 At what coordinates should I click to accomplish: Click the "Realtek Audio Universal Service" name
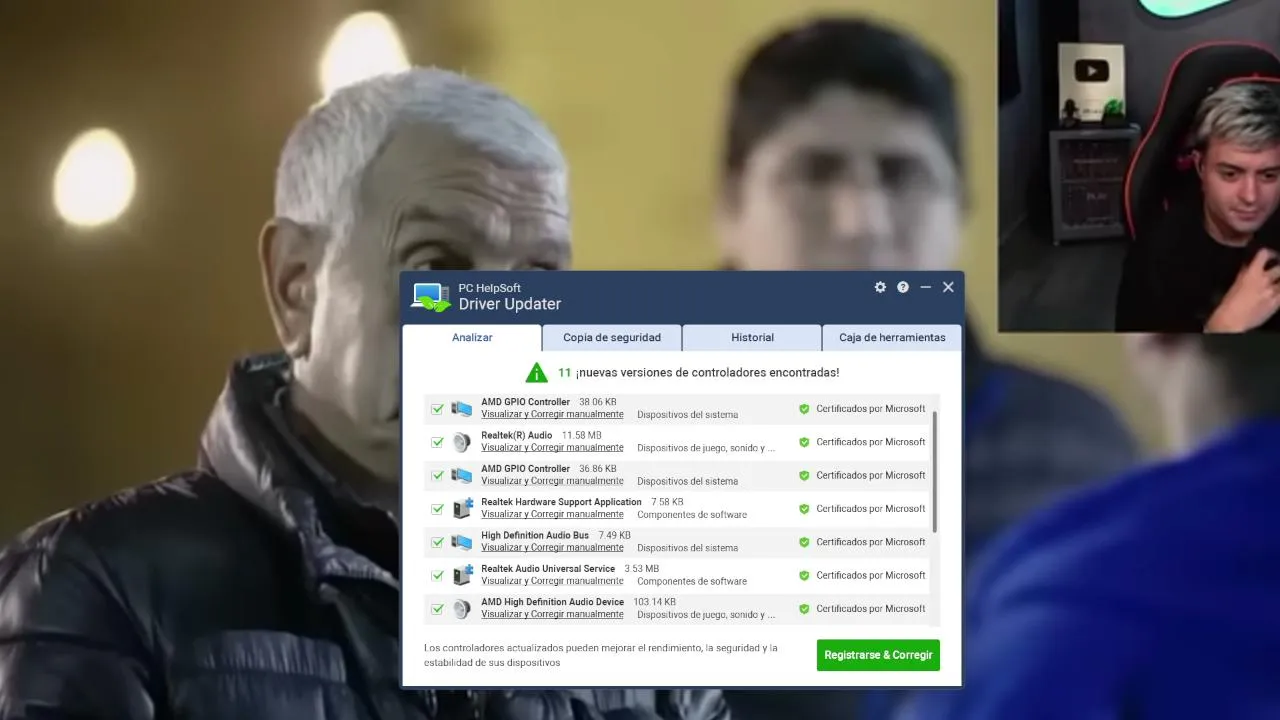tap(548, 569)
